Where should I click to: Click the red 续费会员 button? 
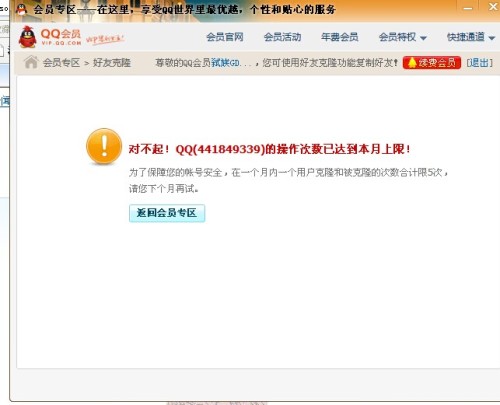(x=432, y=63)
